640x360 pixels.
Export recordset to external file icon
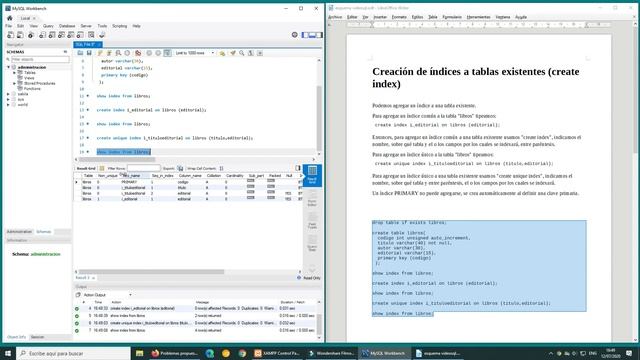[180, 168]
